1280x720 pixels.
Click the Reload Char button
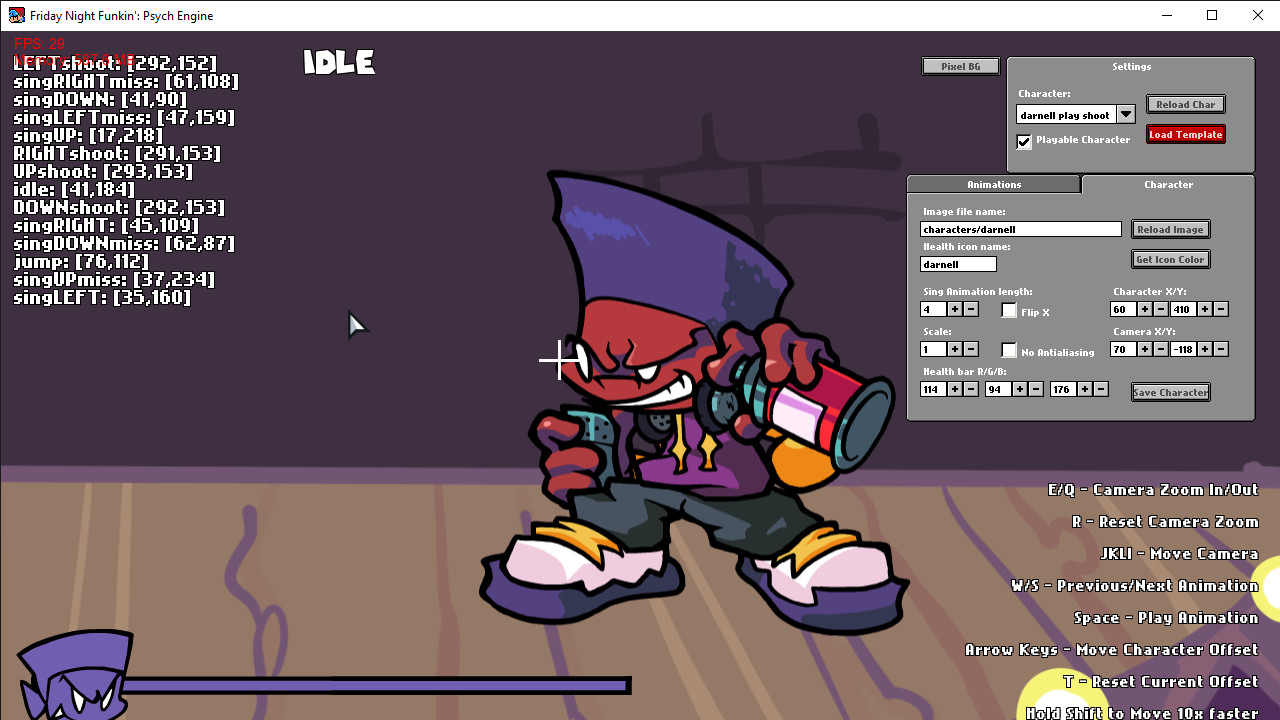click(x=1186, y=105)
